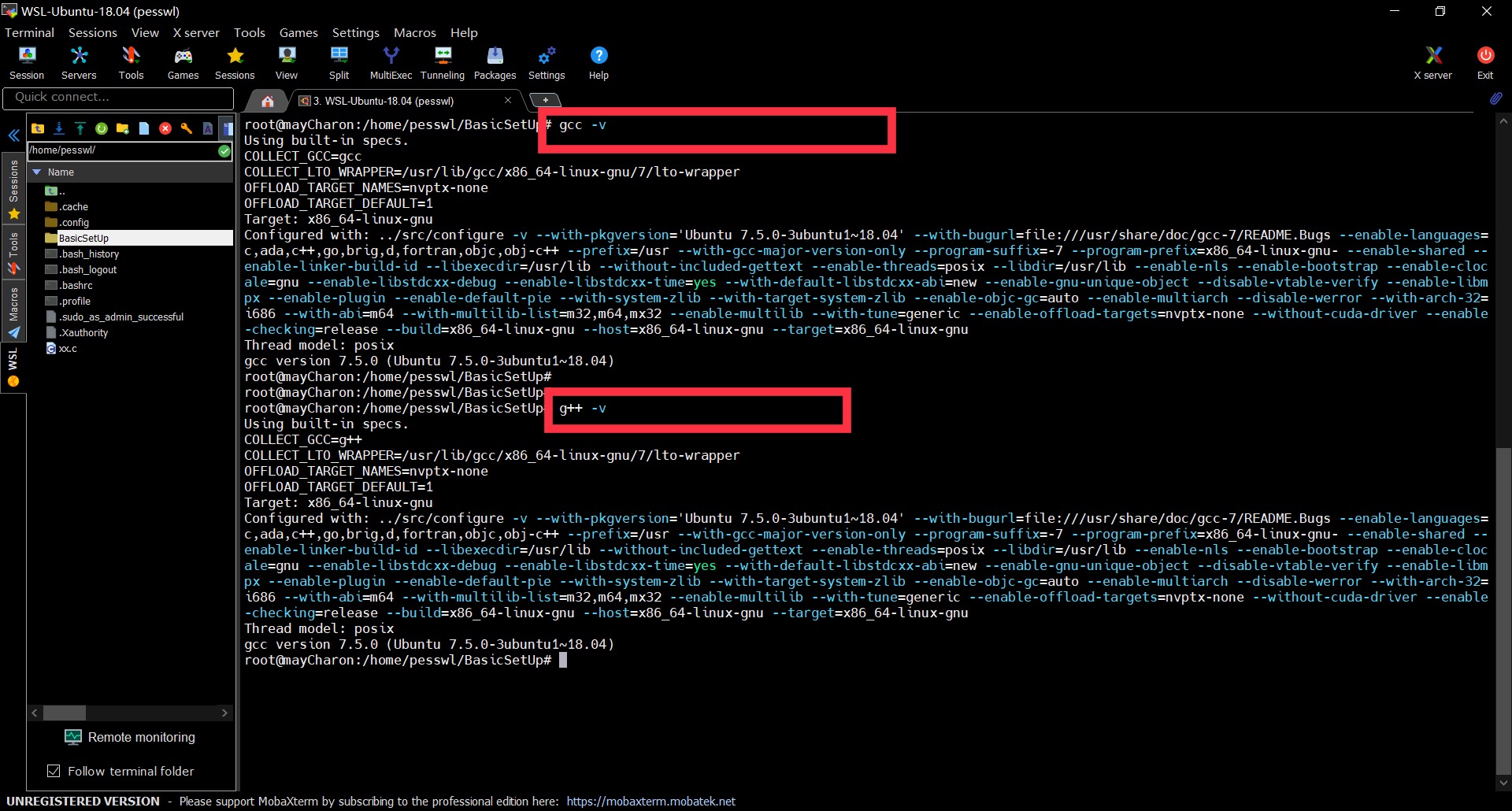This screenshot has height=811, width=1512.
Task: Toggle the Follow terminal folder checkbox
Action: point(54,771)
